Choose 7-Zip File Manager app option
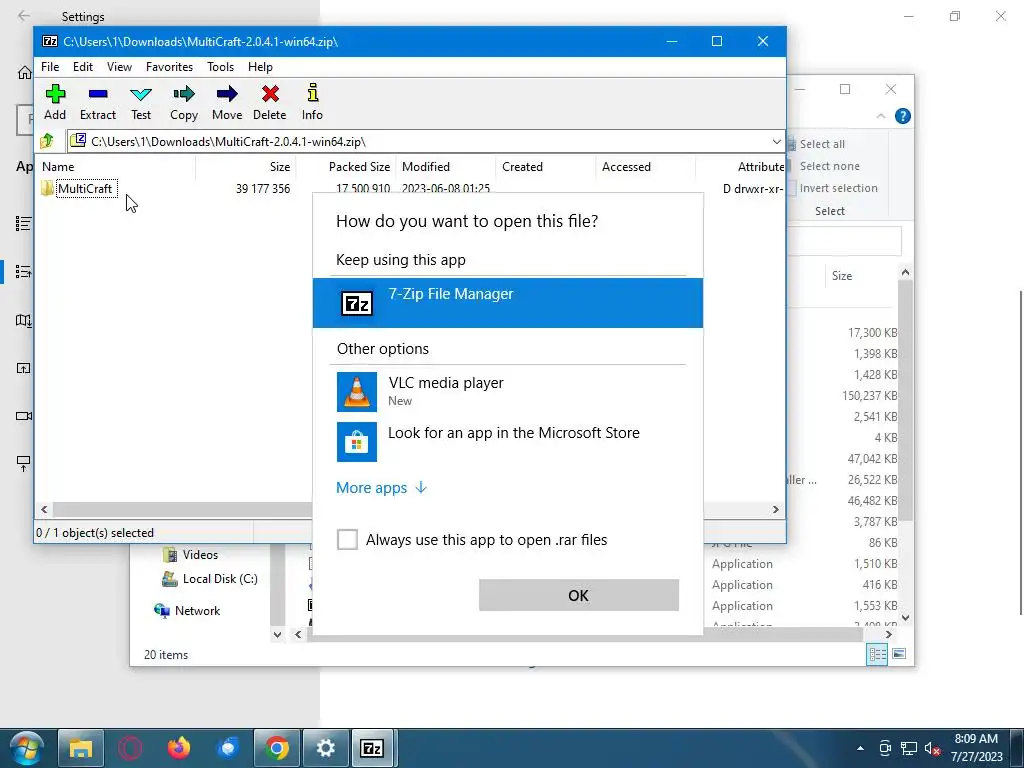1024x768 pixels. [x=507, y=303]
